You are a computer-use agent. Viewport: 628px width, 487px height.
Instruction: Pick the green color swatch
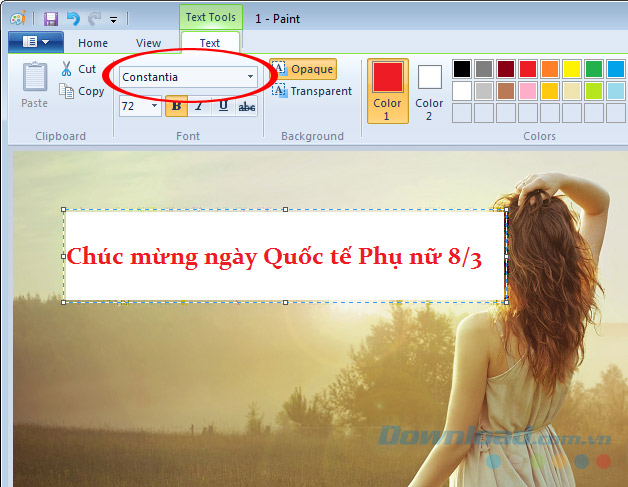point(594,69)
